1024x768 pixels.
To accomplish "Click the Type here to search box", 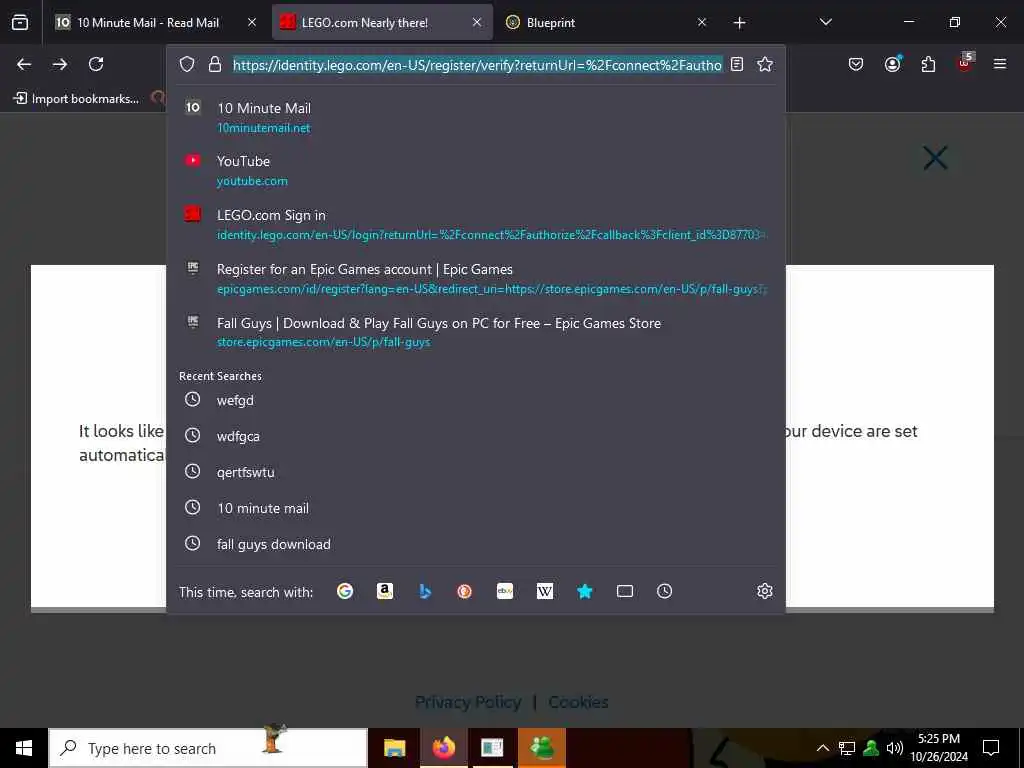I will click(x=208, y=748).
